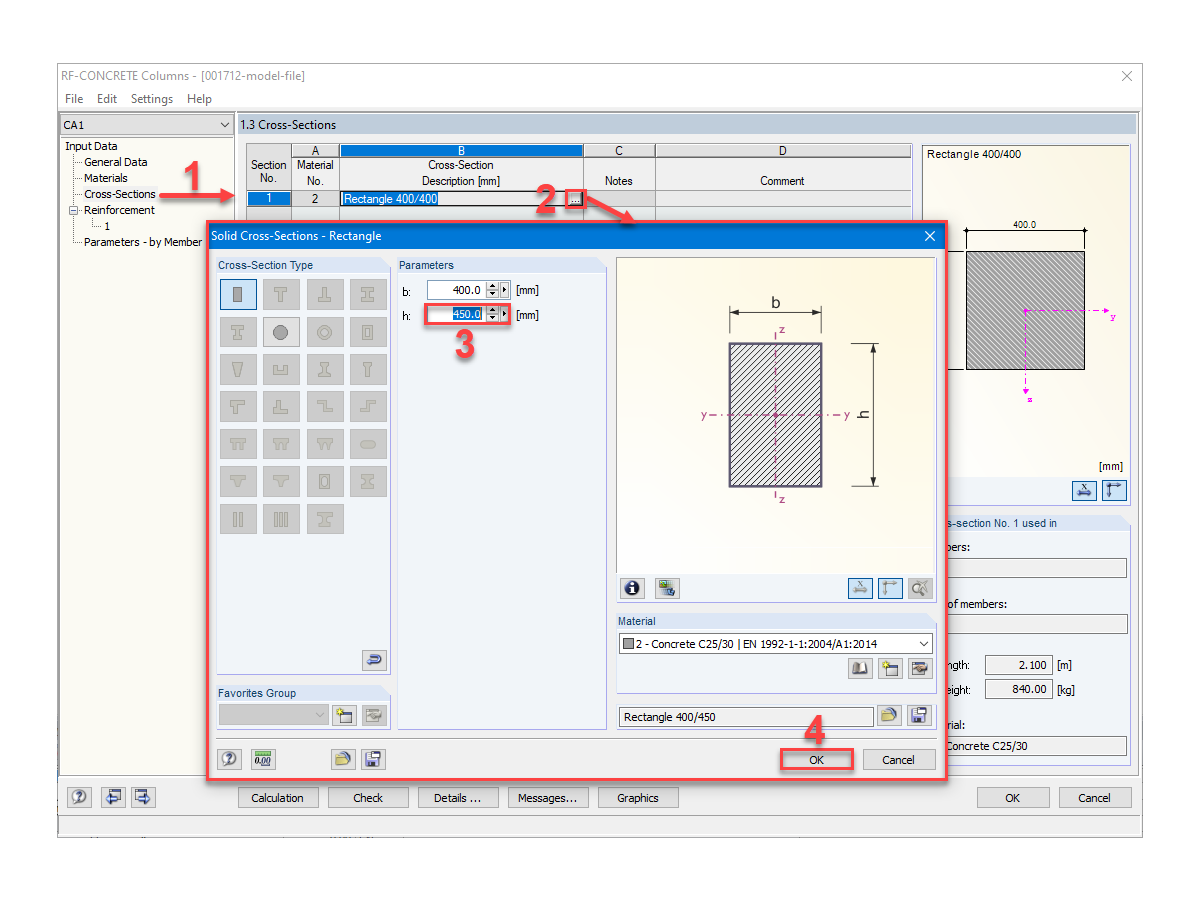Click the floppy disk icon beside Rectangle 400/450

[x=919, y=715]
